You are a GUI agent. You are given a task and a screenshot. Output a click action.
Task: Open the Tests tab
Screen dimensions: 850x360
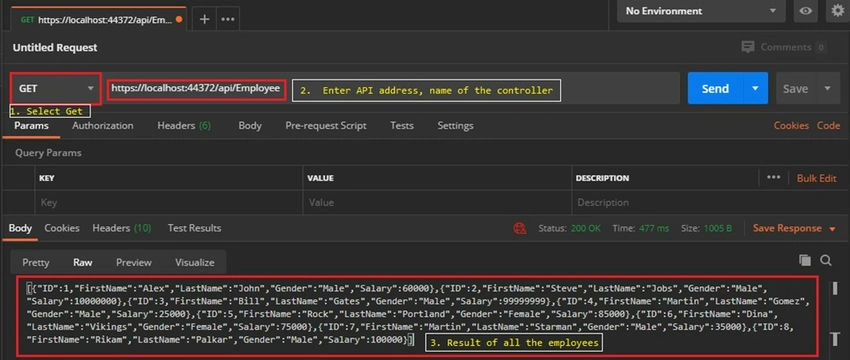(402, 126)
